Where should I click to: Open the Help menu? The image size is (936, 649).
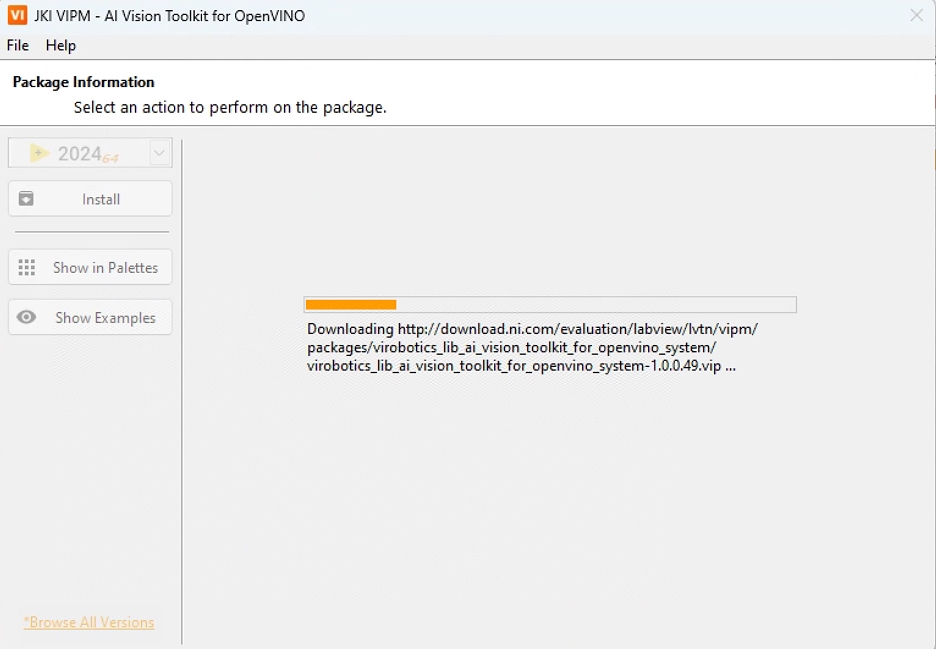tap(61, 45)
